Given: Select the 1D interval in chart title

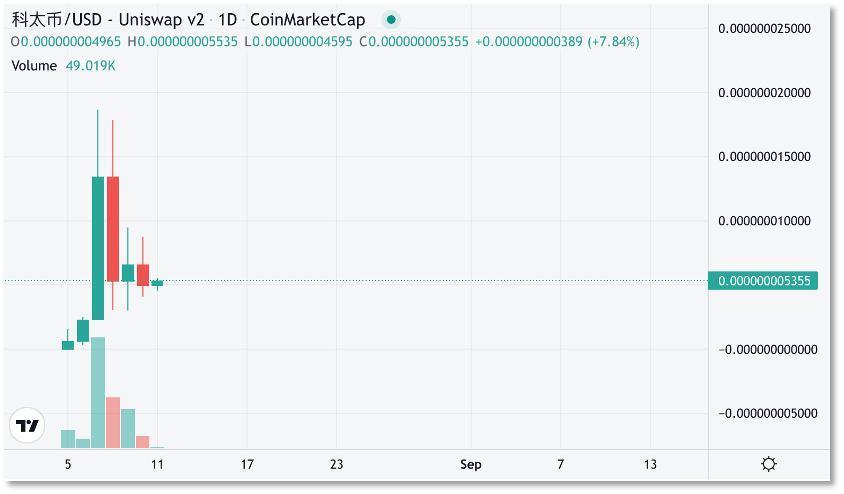Looking at the screenshot, I should coord(229,20).
